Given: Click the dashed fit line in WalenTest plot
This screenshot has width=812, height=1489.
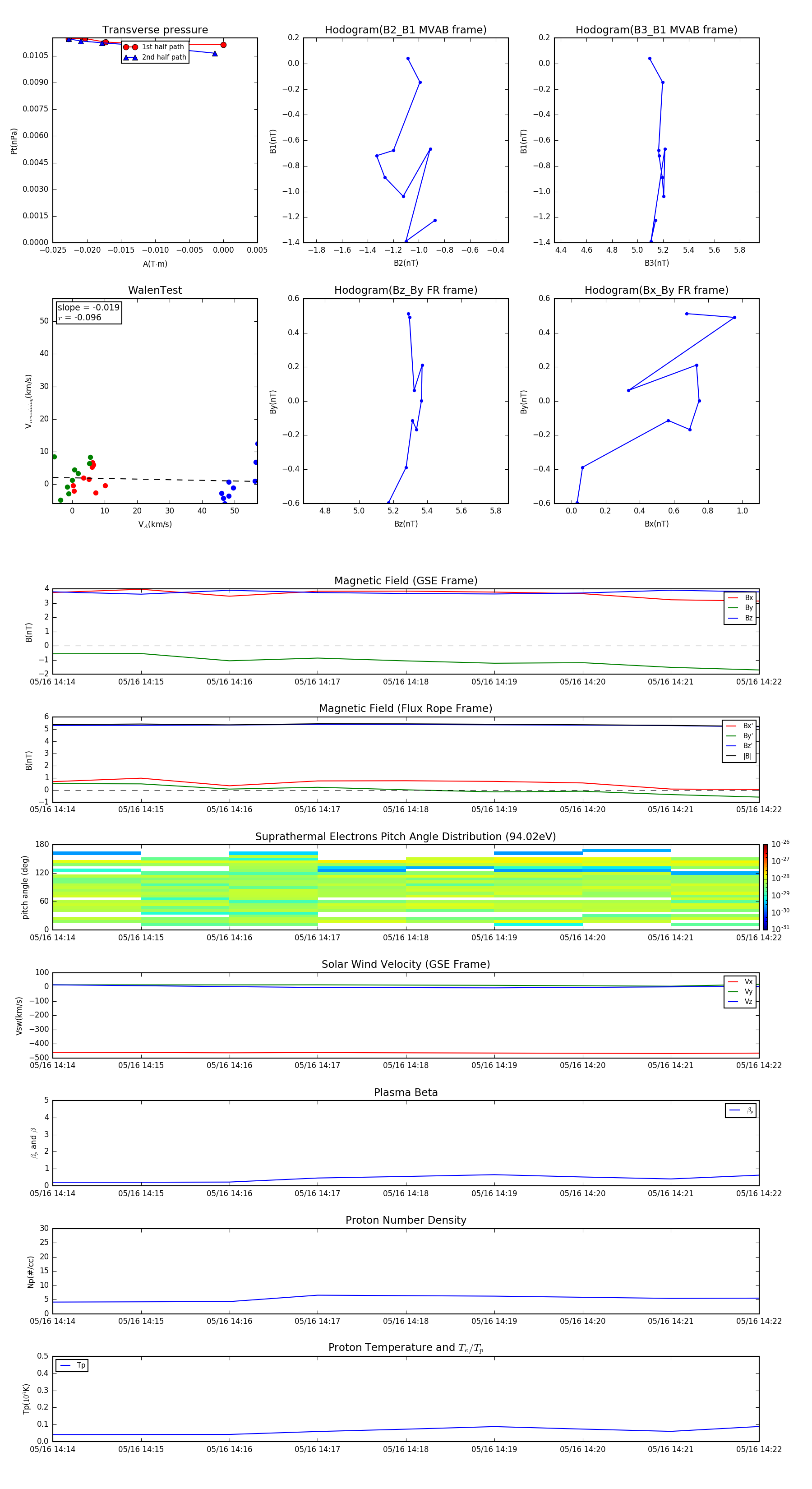Looking at the screenshot, I should [155, 479].
